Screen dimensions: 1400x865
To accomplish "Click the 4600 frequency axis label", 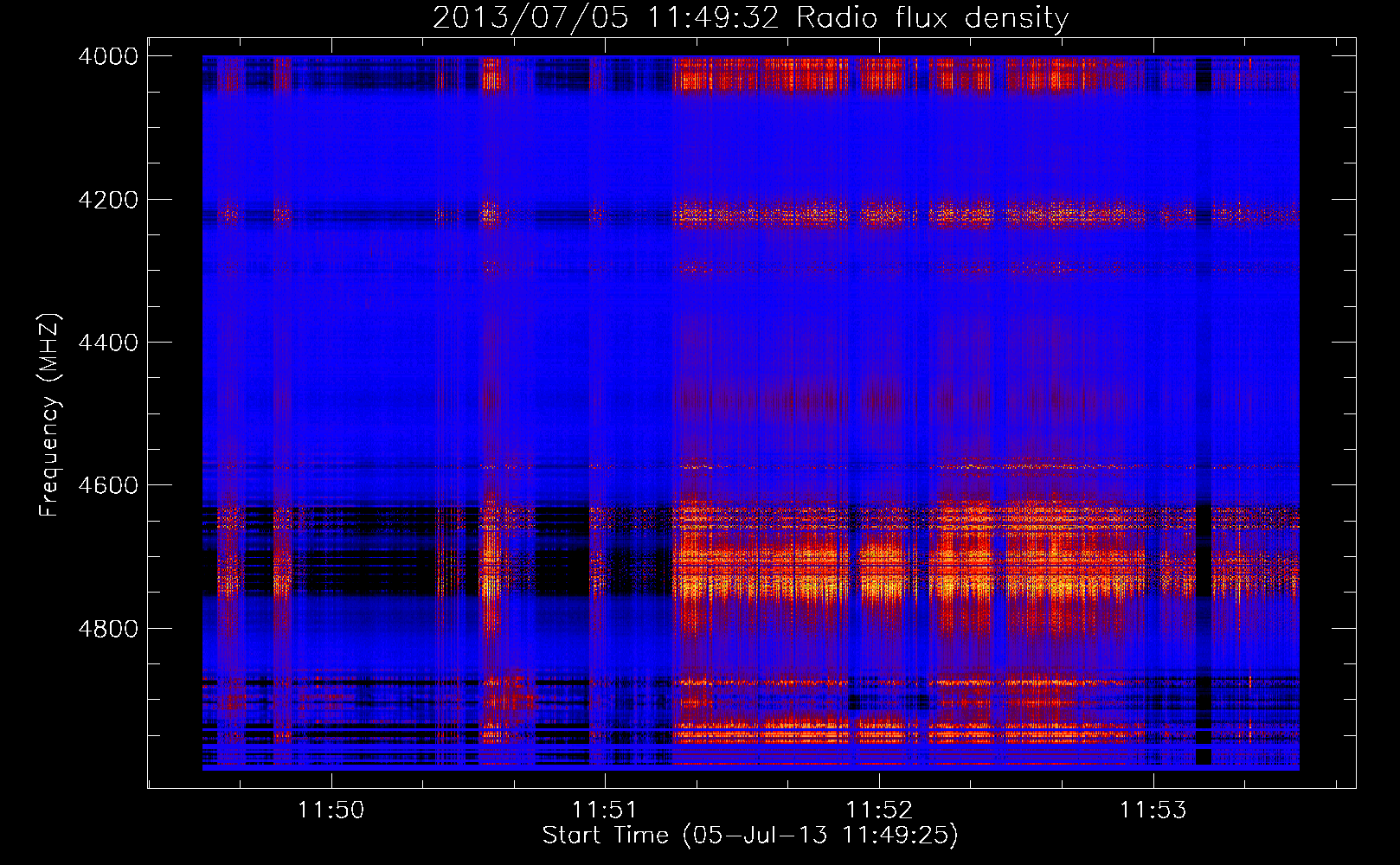I will 107,485.
